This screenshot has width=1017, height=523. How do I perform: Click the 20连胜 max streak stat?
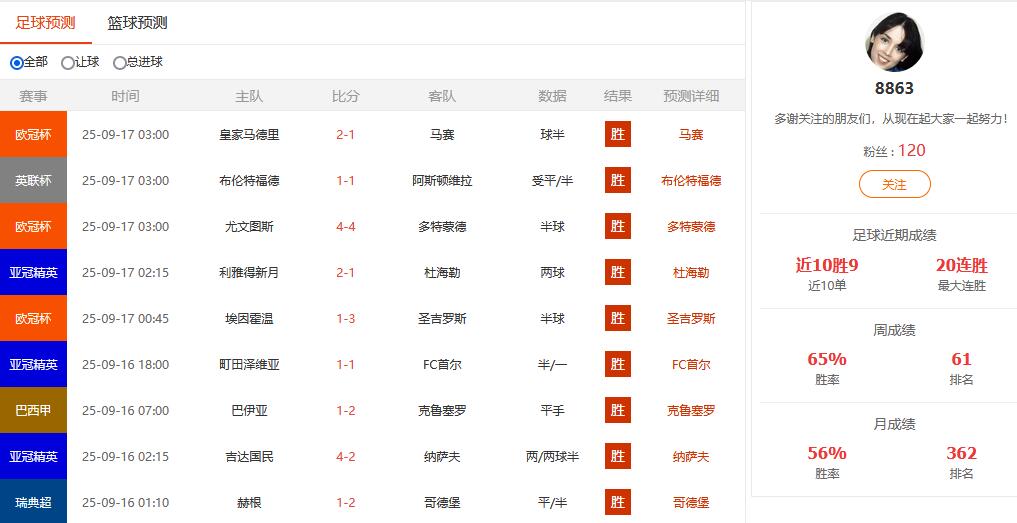961,265
